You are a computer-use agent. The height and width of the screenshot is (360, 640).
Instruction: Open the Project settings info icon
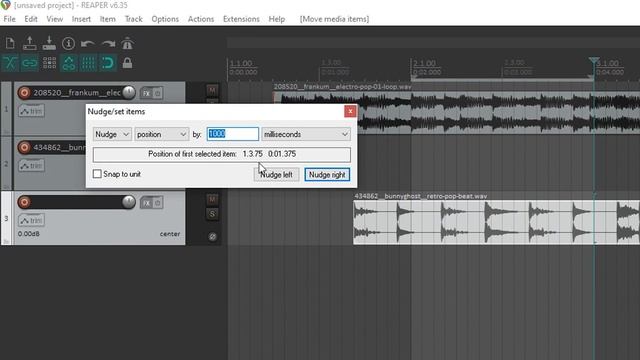coord(68,43)
